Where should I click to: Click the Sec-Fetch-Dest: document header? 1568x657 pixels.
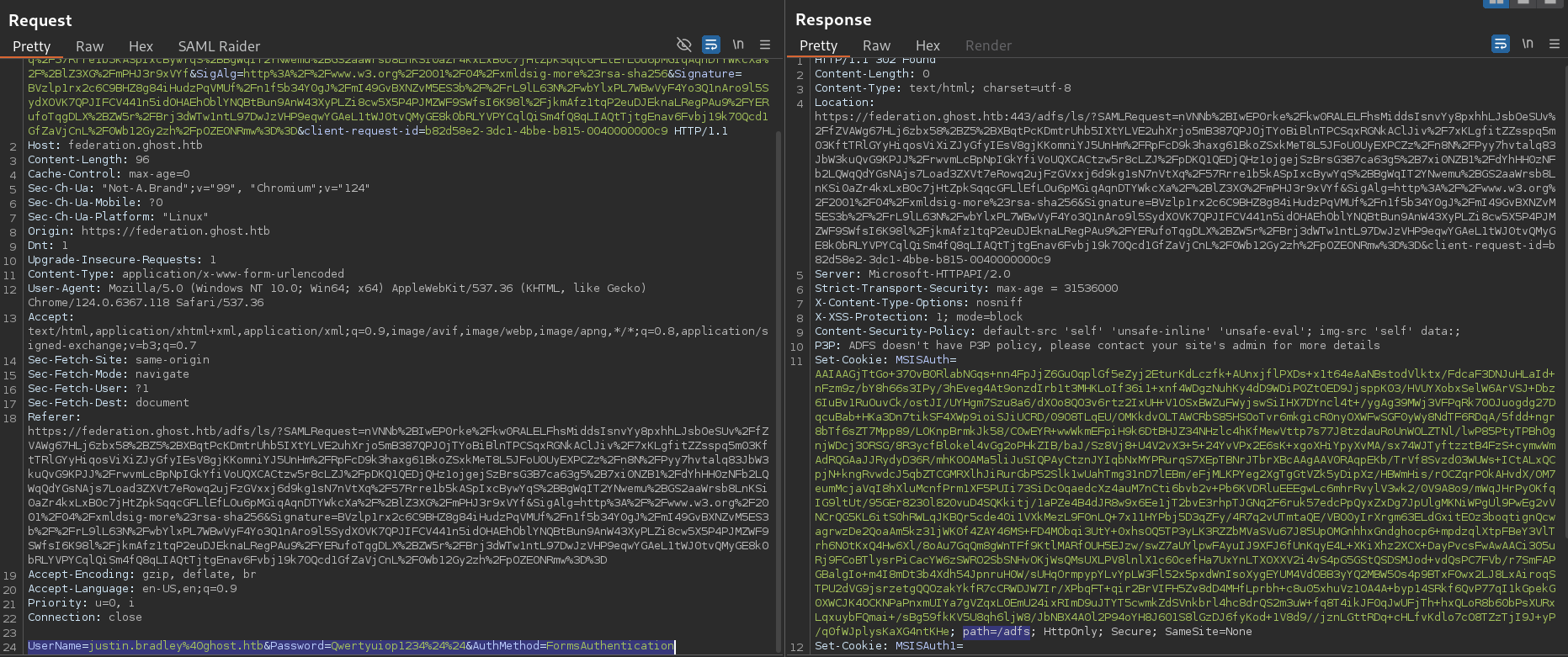click(109, 402)
